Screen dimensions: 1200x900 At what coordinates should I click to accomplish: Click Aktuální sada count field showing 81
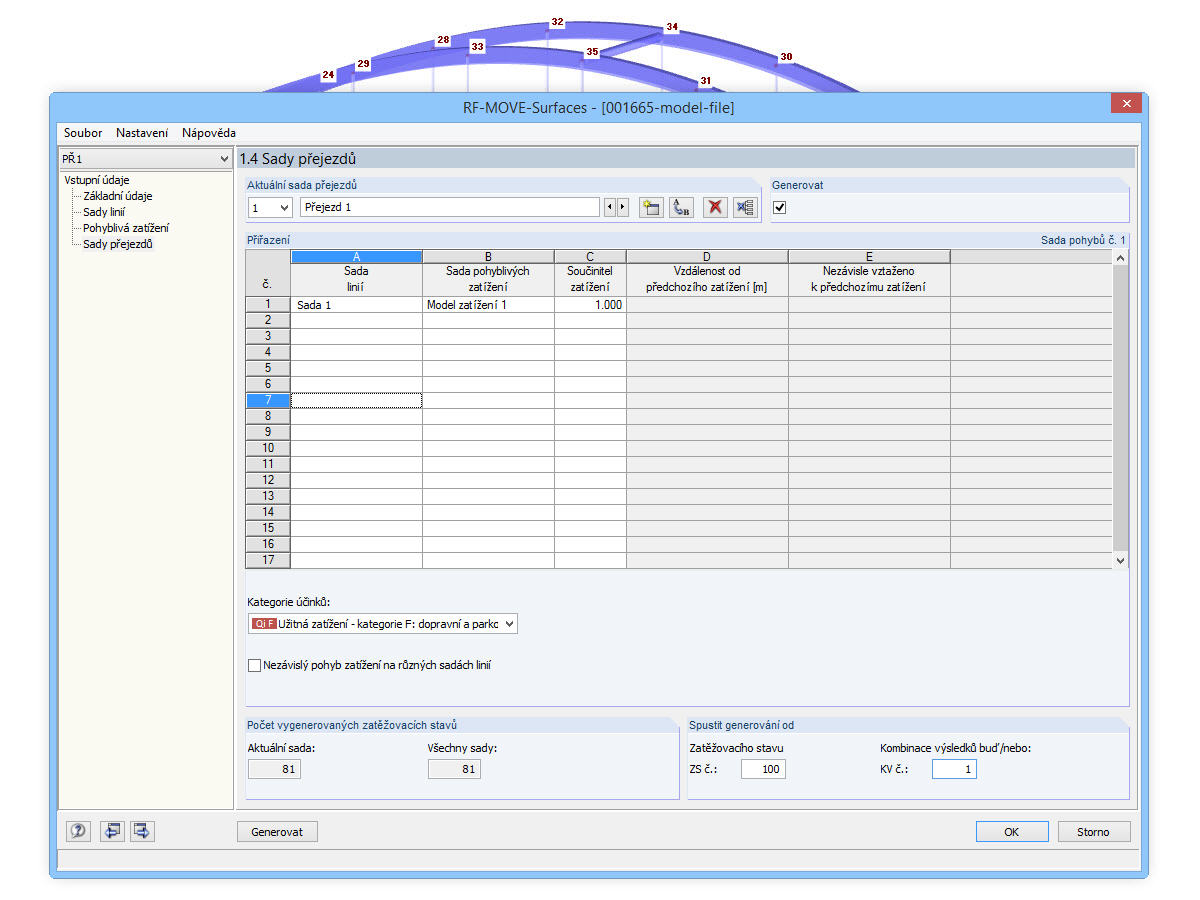tap(274, 769)
